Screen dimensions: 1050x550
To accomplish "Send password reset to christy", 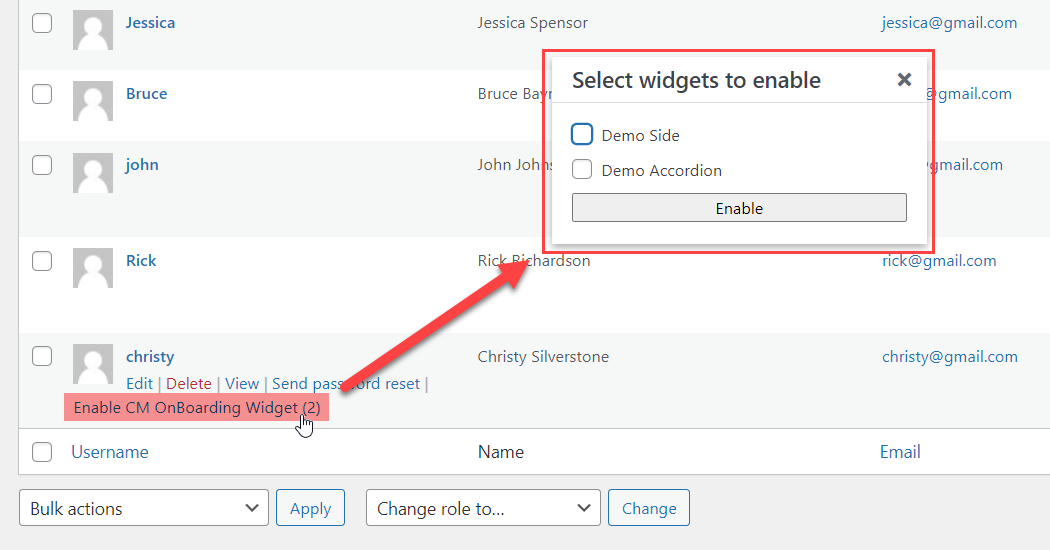I will click(x=346, y=384).
